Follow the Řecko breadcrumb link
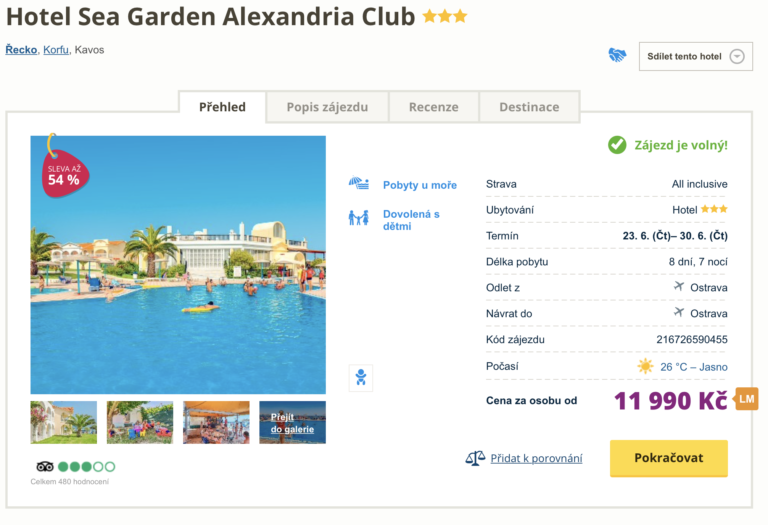768x525 pixels. click(x=21, y=50)
